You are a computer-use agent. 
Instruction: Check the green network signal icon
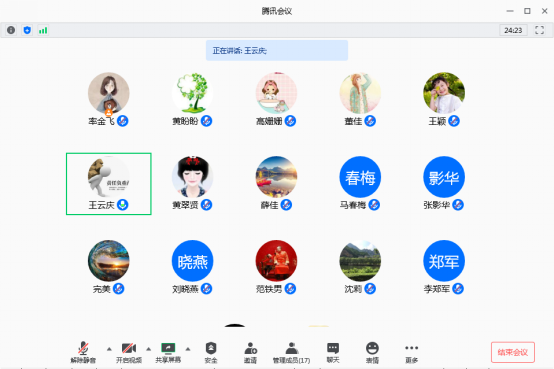tap(43, 30)
